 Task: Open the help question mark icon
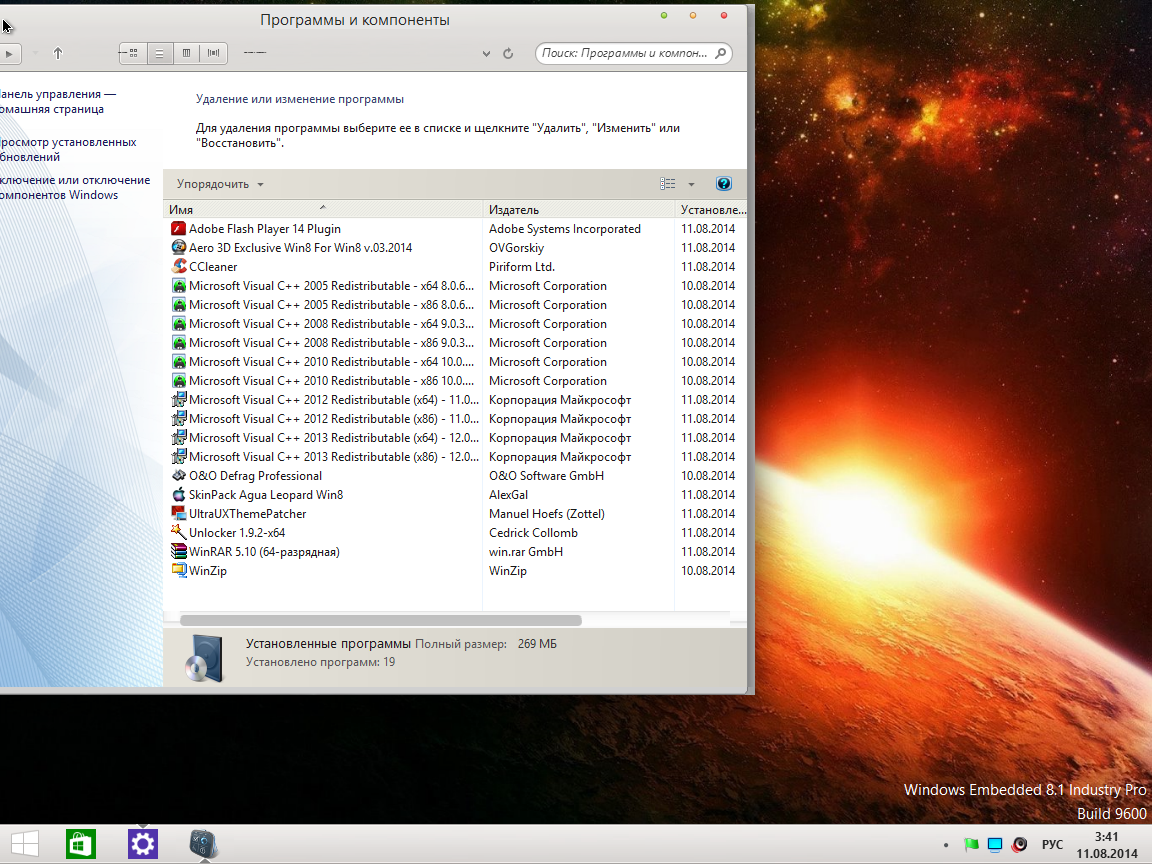[x=723, y=184]
